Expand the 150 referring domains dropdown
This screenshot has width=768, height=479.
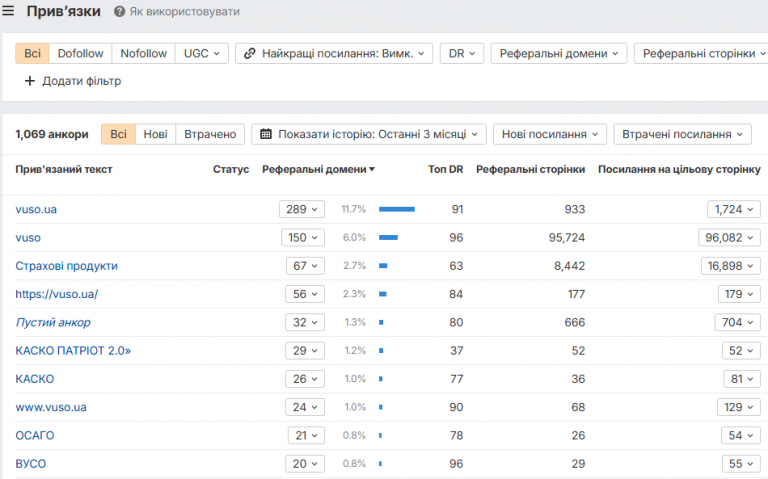(x=303, y=238)
